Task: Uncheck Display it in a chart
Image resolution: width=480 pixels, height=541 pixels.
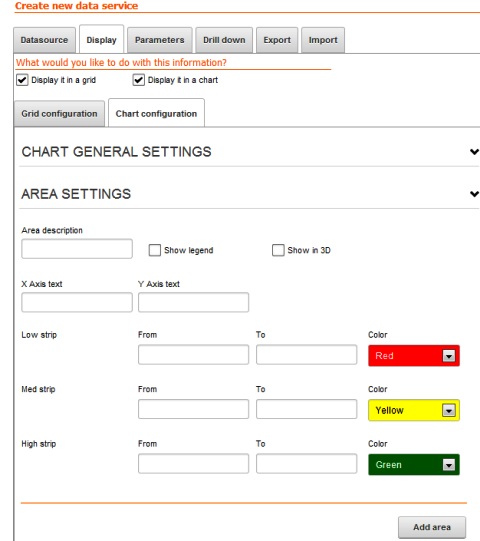Action: tap(139, 80)
